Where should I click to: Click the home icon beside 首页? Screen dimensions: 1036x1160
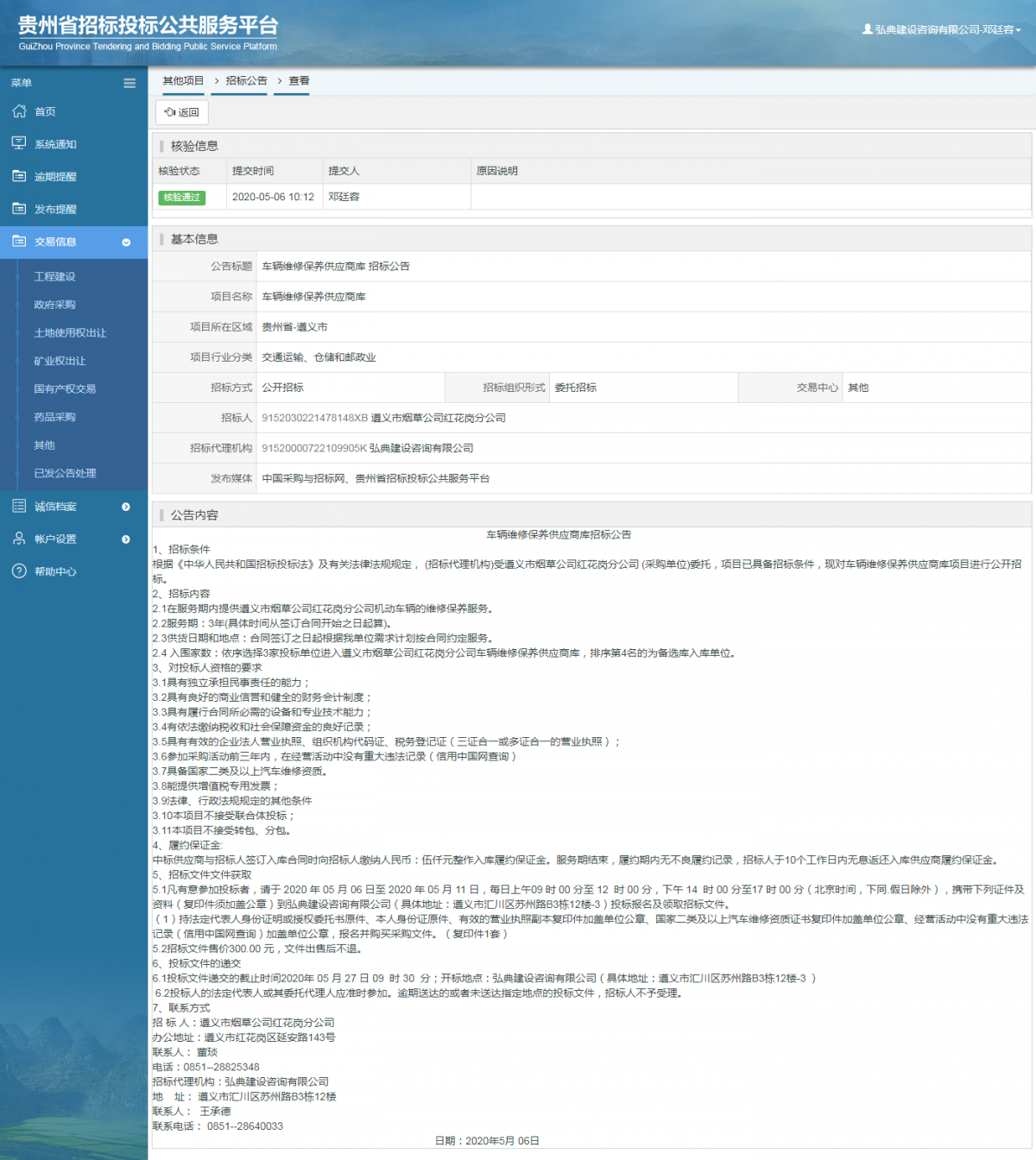tap(19, 111)
